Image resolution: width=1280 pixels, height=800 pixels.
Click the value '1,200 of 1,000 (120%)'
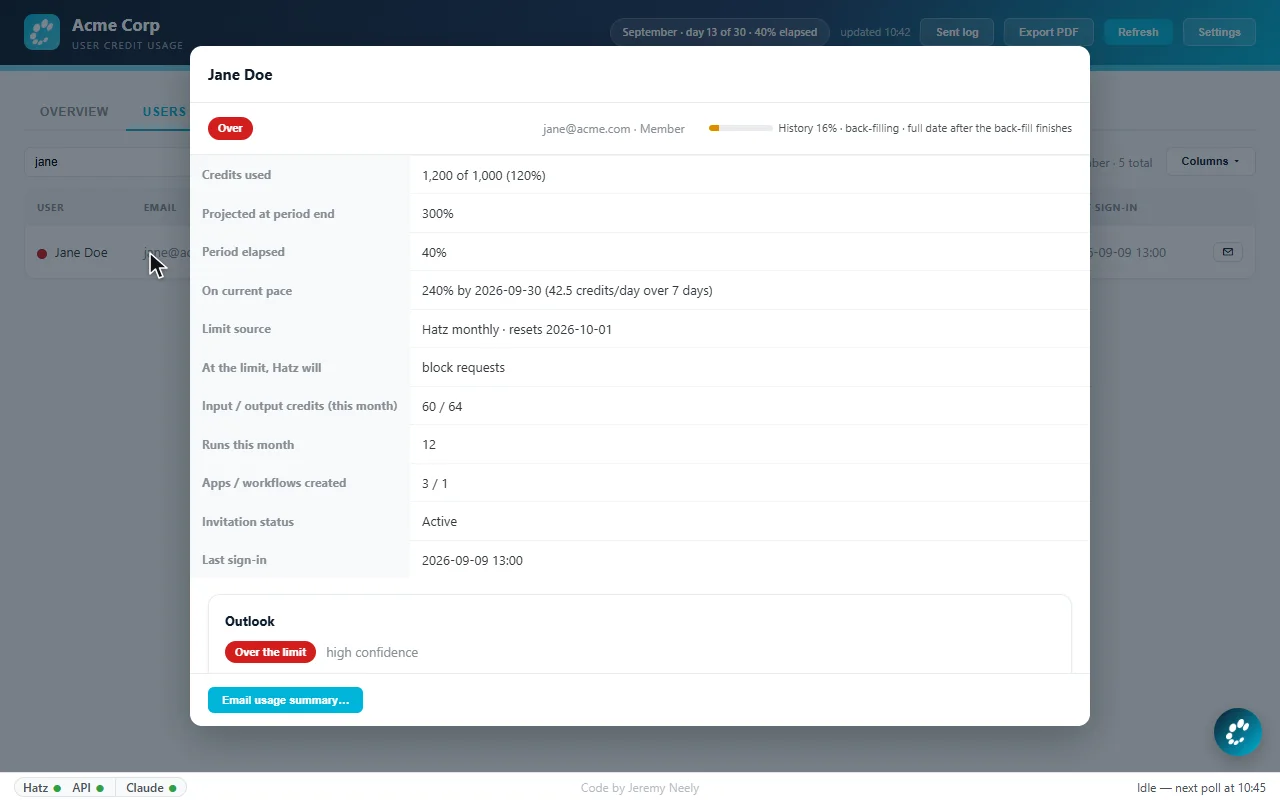484,175
